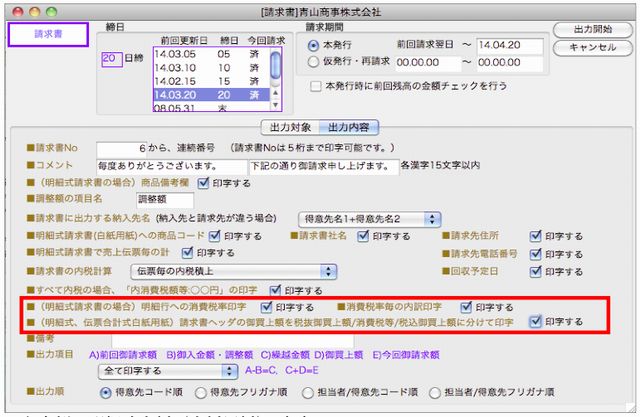Select the 14.02.15 list row
Screen dimensions: 640x417
coord(211,81)
